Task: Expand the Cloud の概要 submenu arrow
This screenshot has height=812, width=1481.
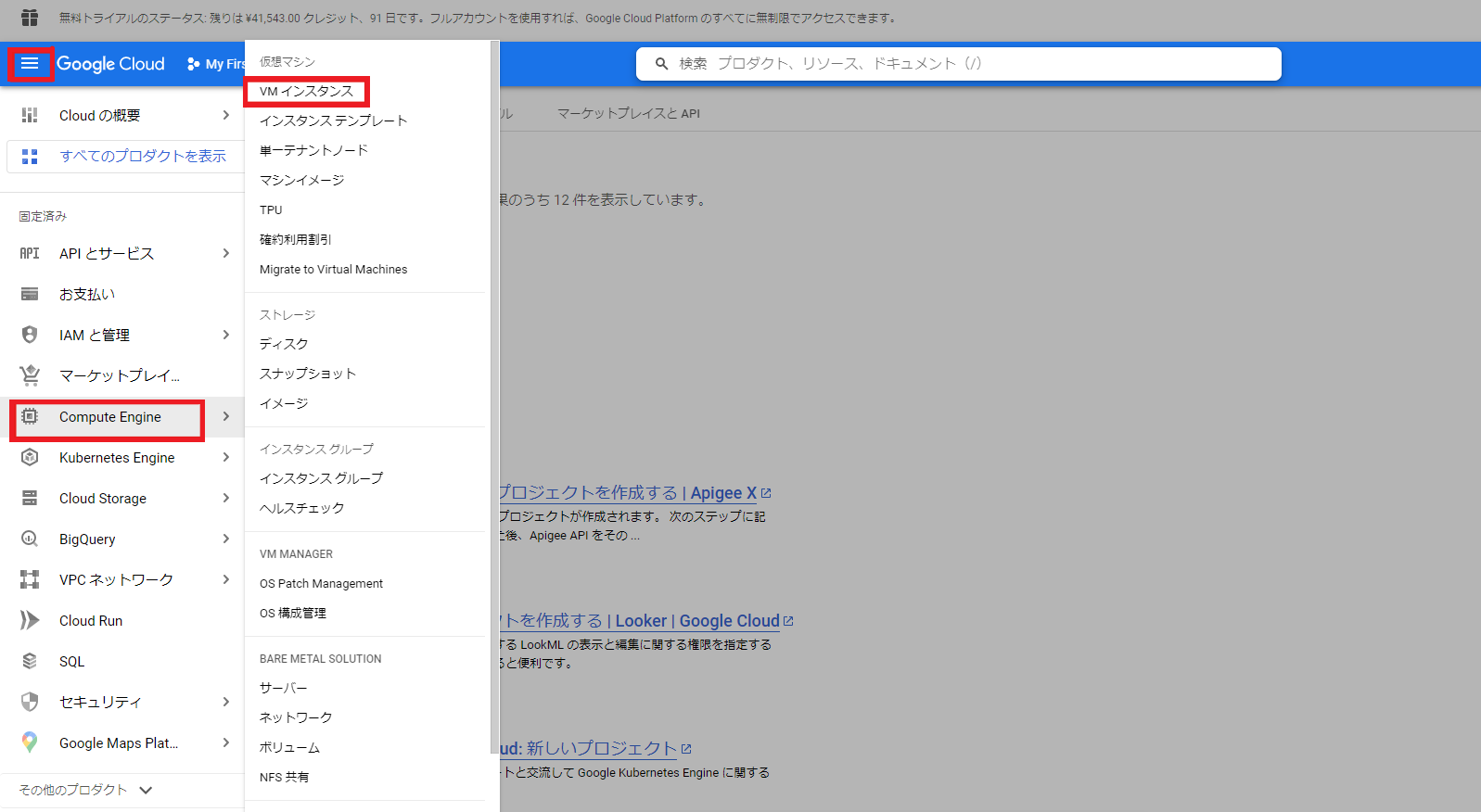Action: click(x=225, y=115)
